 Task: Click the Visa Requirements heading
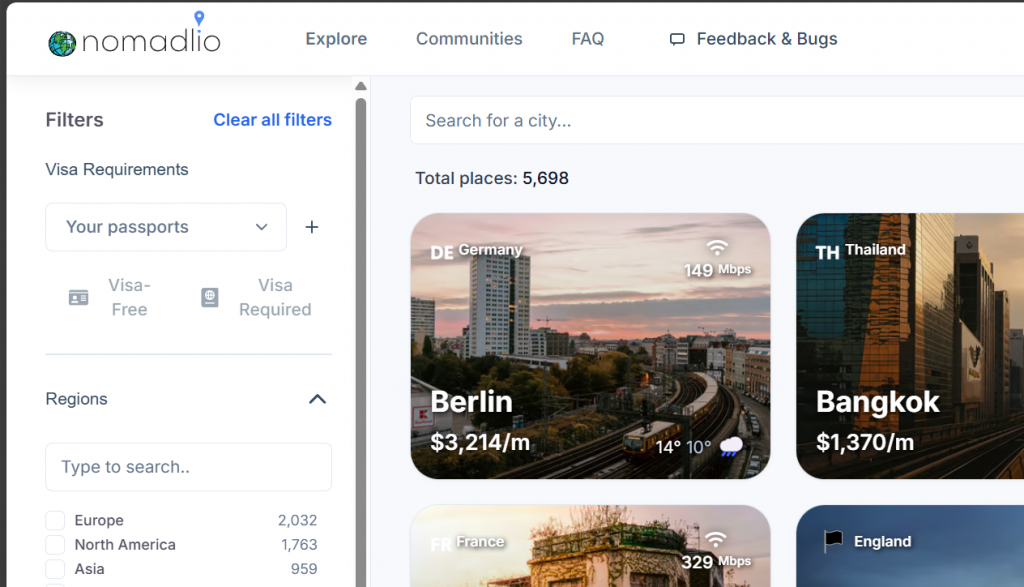click(117, 170)
